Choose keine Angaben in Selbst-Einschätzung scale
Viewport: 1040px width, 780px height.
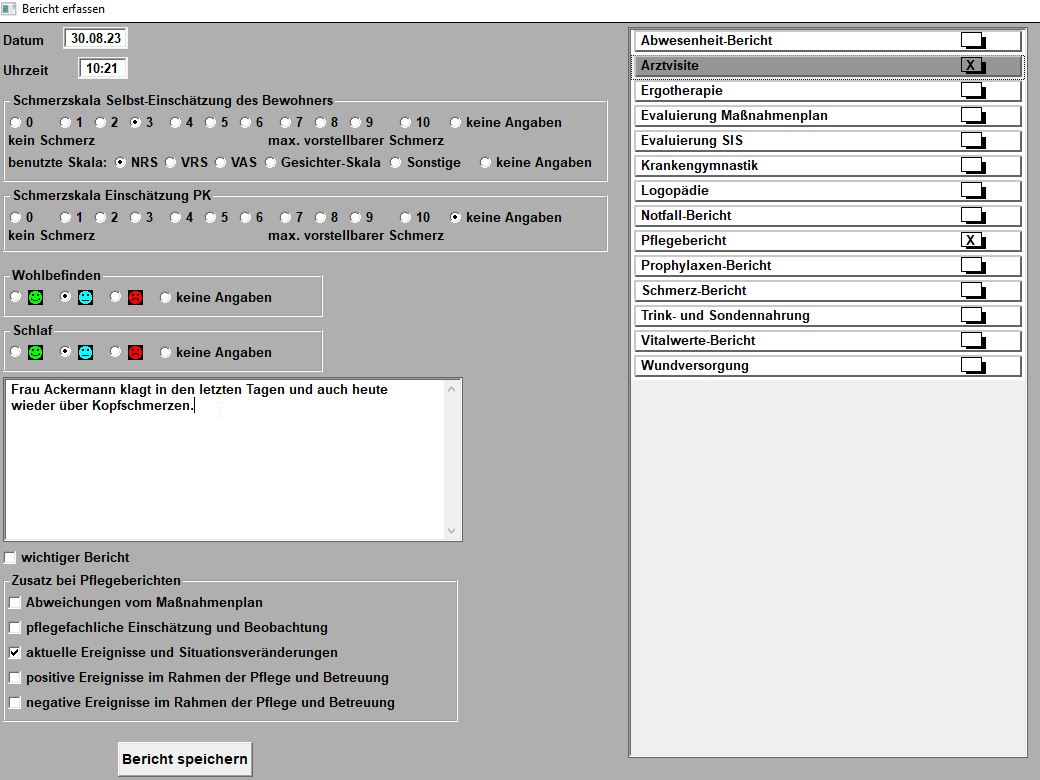click(x=455, y=123)
